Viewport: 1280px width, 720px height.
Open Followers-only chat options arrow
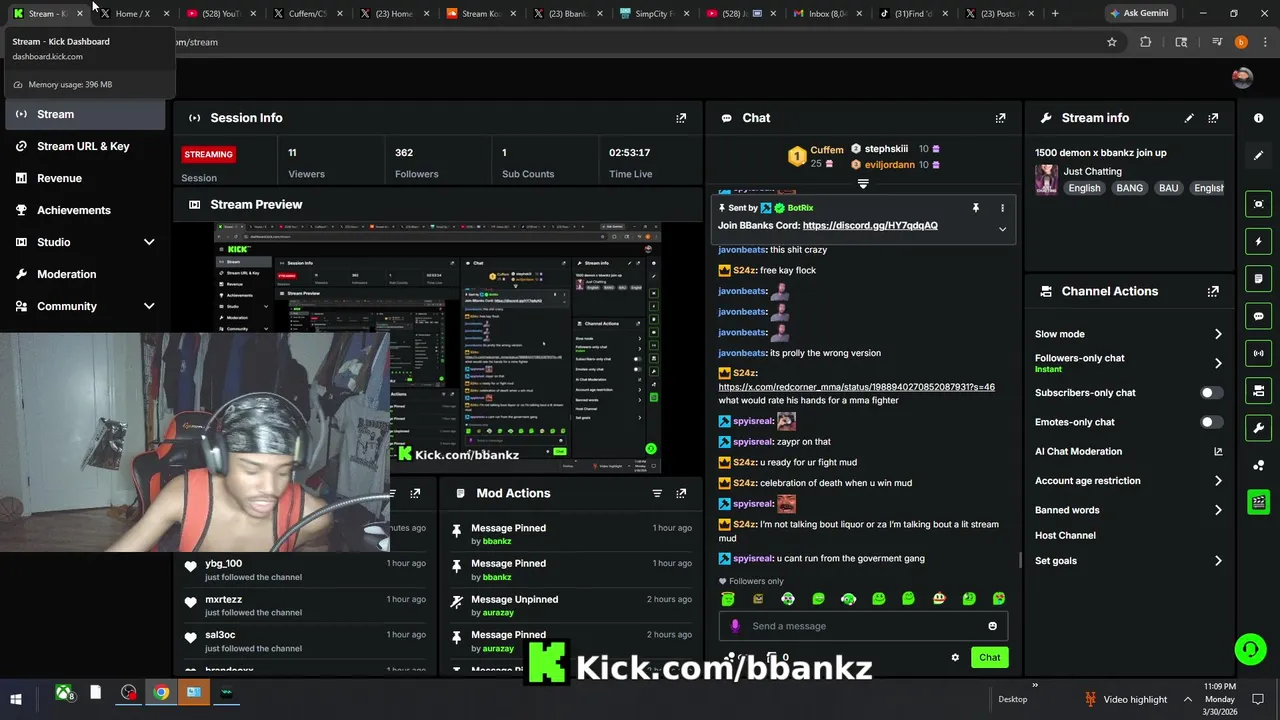1218,363
